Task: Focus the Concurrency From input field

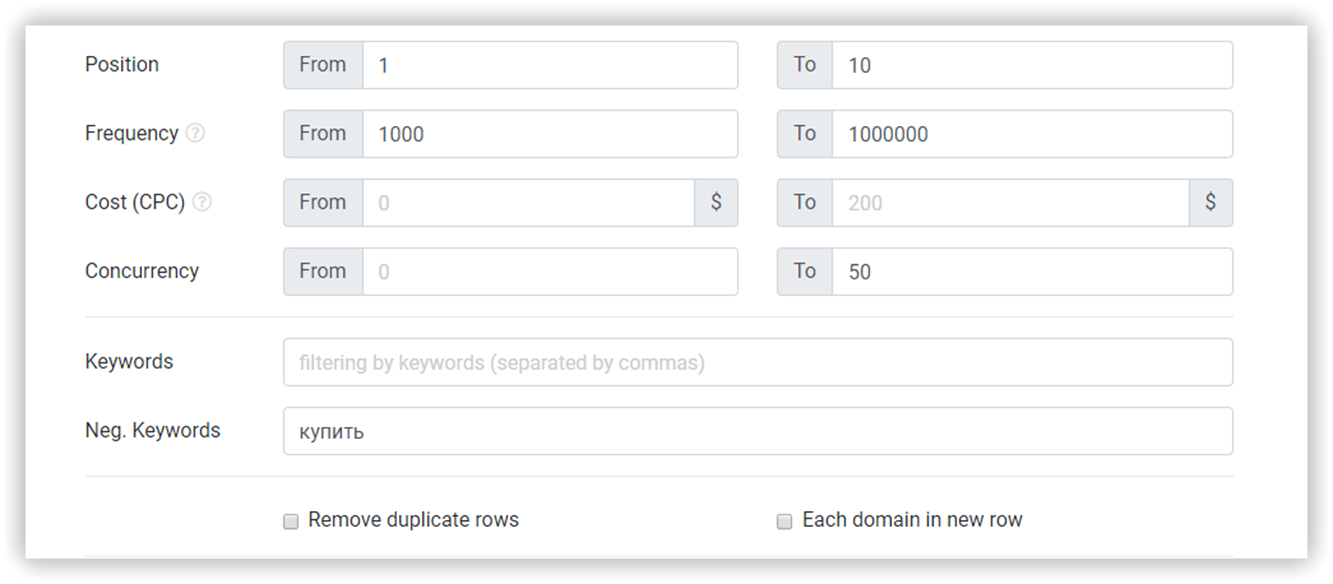Action: (x=550, y=272)
